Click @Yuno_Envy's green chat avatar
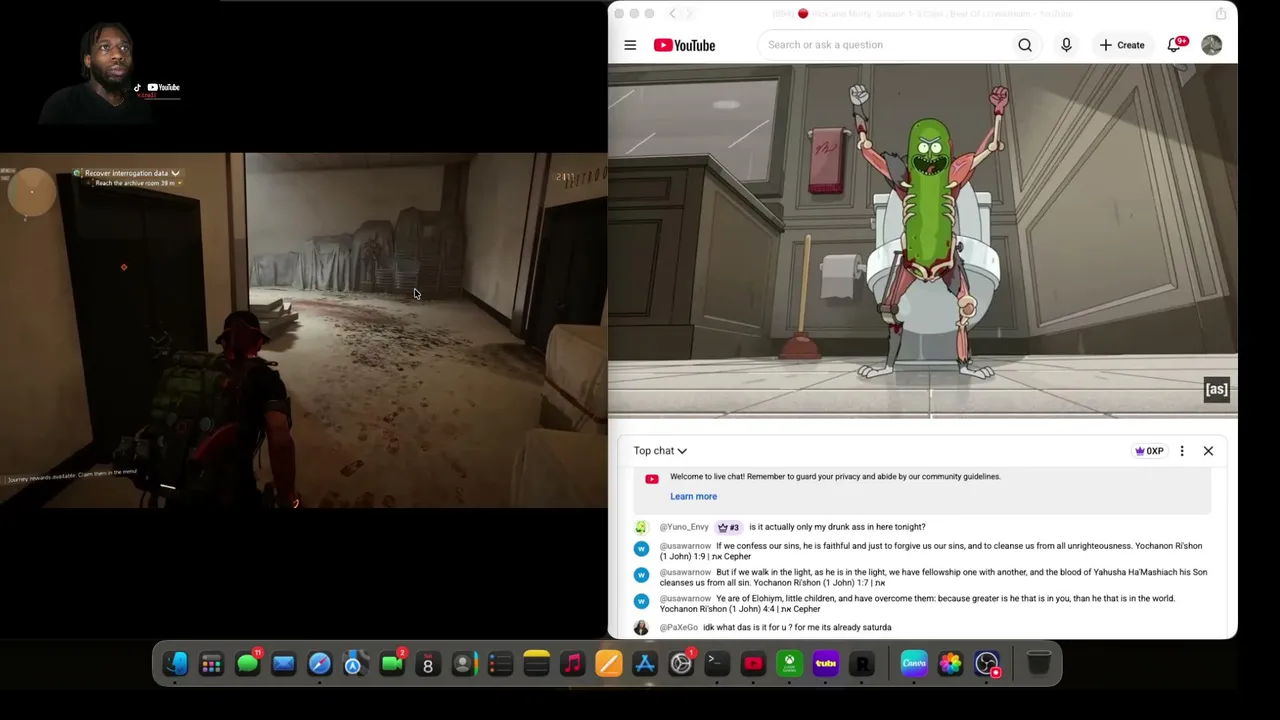This screenshot has width=1280, height=720. tap(641, 527)
